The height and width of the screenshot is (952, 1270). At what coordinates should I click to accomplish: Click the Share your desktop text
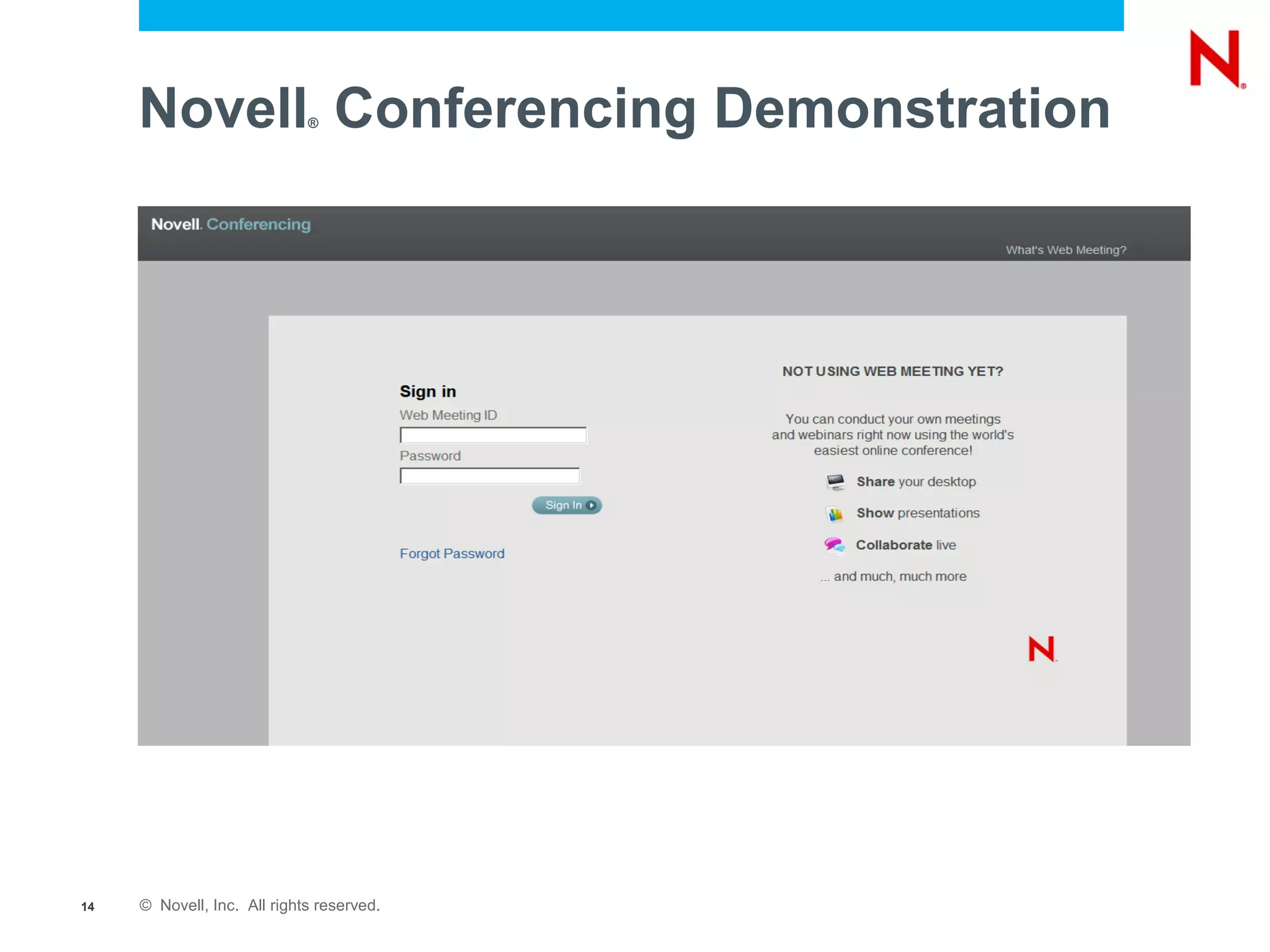coord(915,482)
